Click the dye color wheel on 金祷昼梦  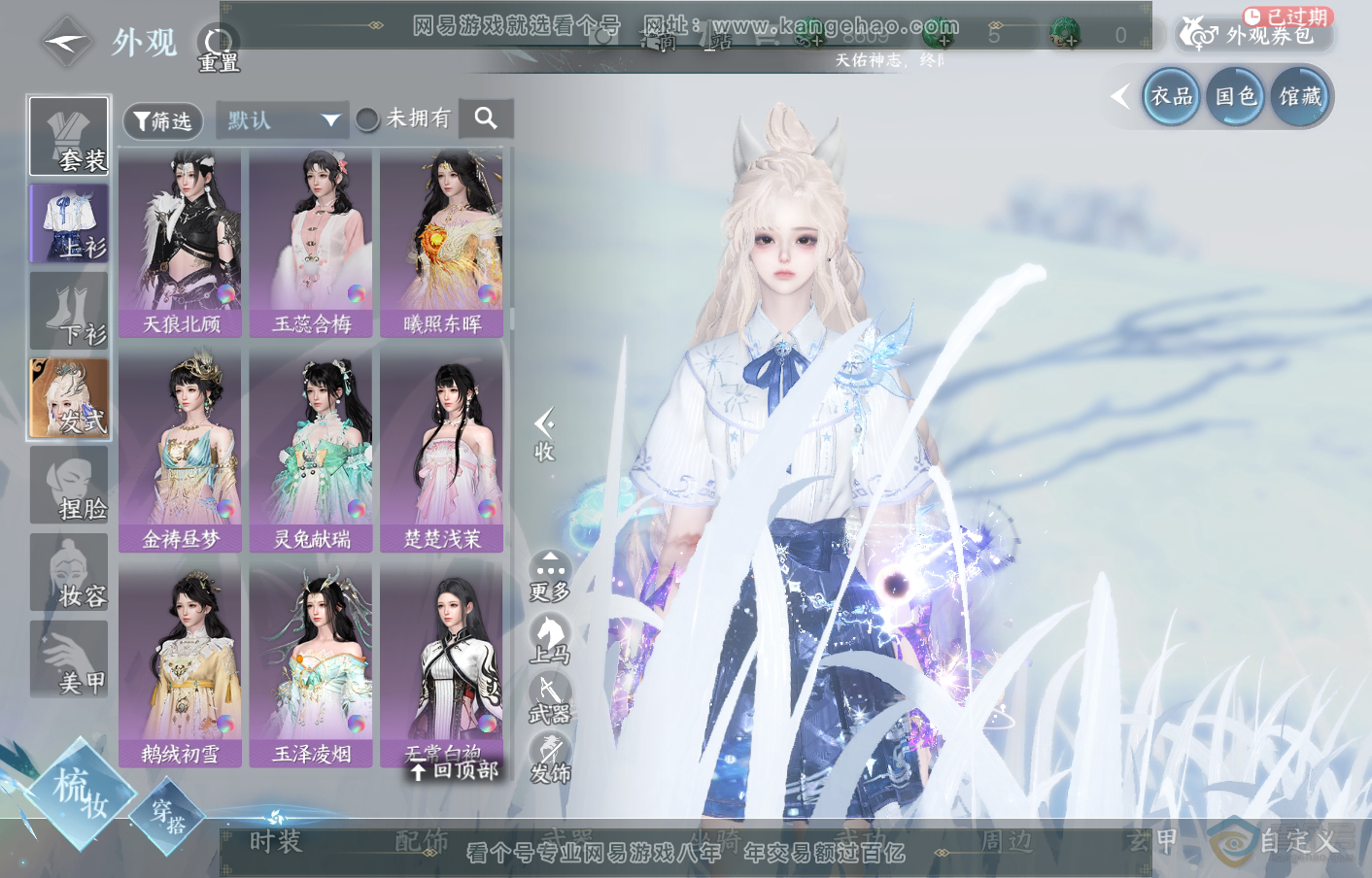[226, 509]
